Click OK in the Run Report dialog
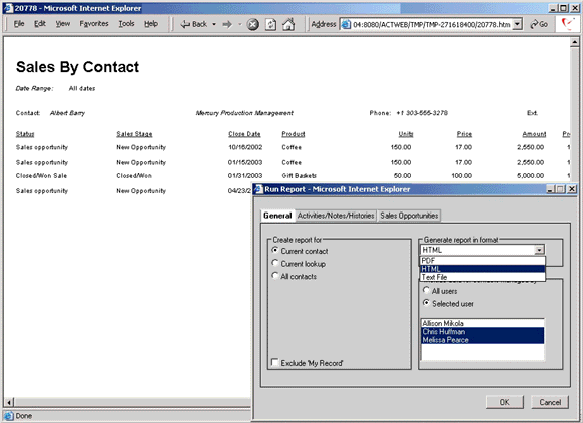This screenshot has height=423, width=583. [x=505, y=402]
